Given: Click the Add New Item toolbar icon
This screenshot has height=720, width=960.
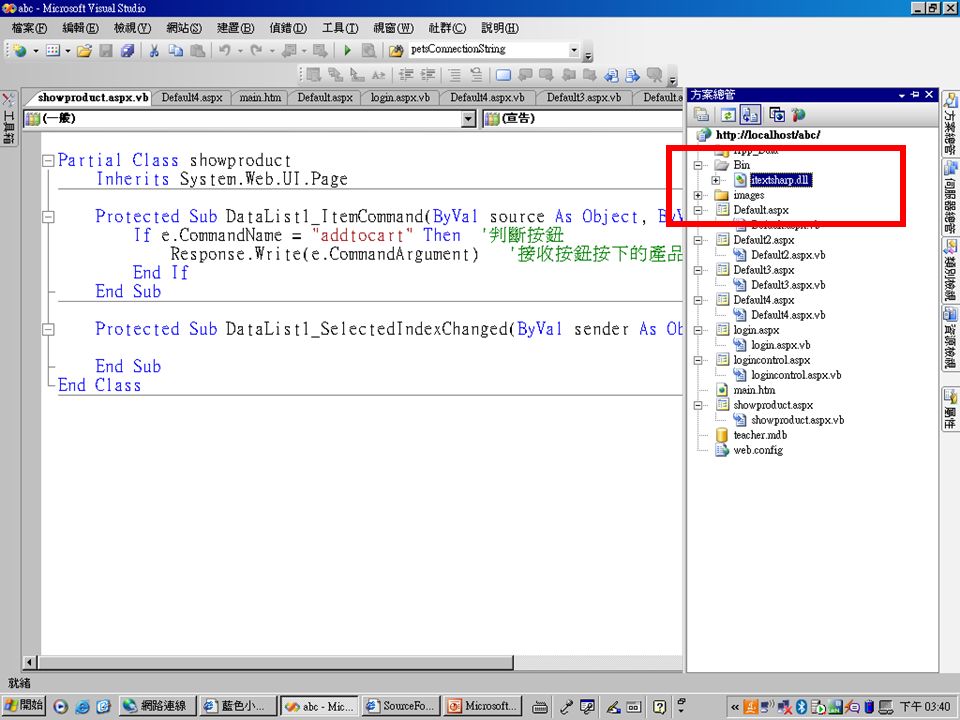Looking at the screenshot, I should 53,51.
